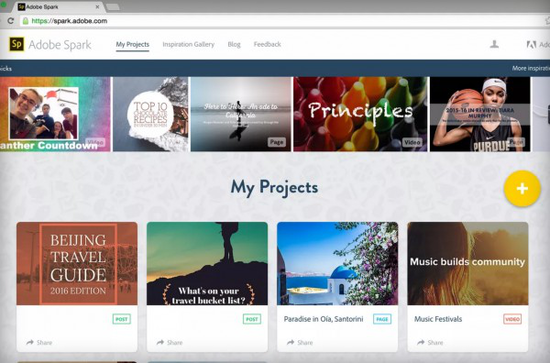Open the user profile icon
Screen dimensions: 550x363
494,44
